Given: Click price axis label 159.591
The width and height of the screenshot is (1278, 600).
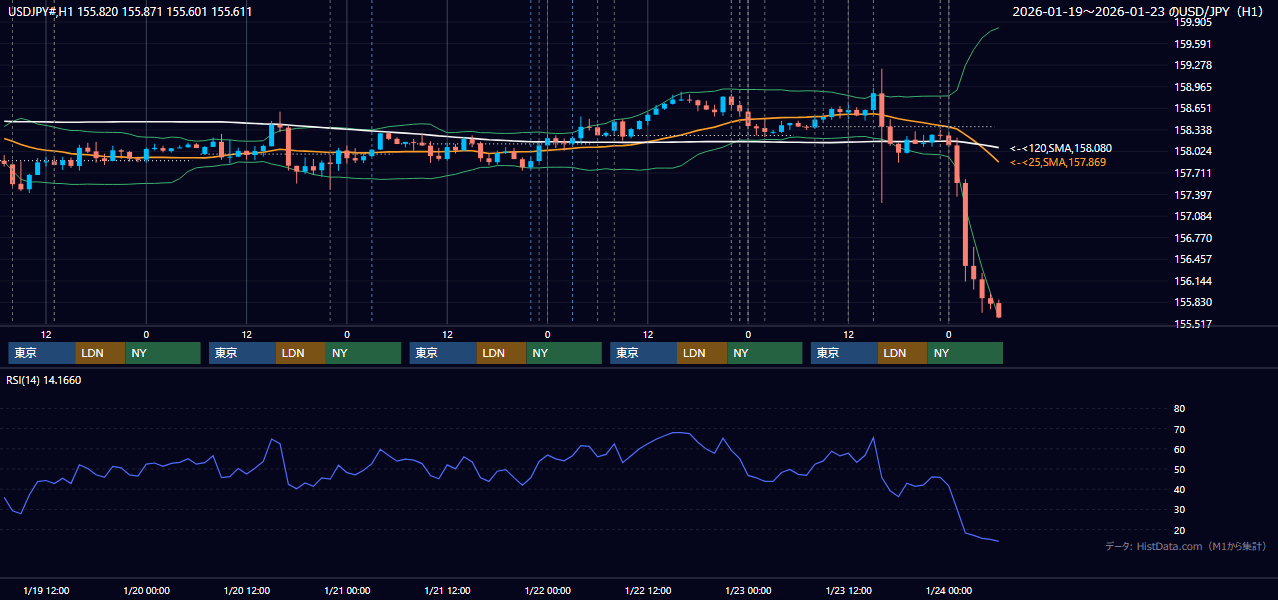Looking at the screenshot, I should 1193,44.
